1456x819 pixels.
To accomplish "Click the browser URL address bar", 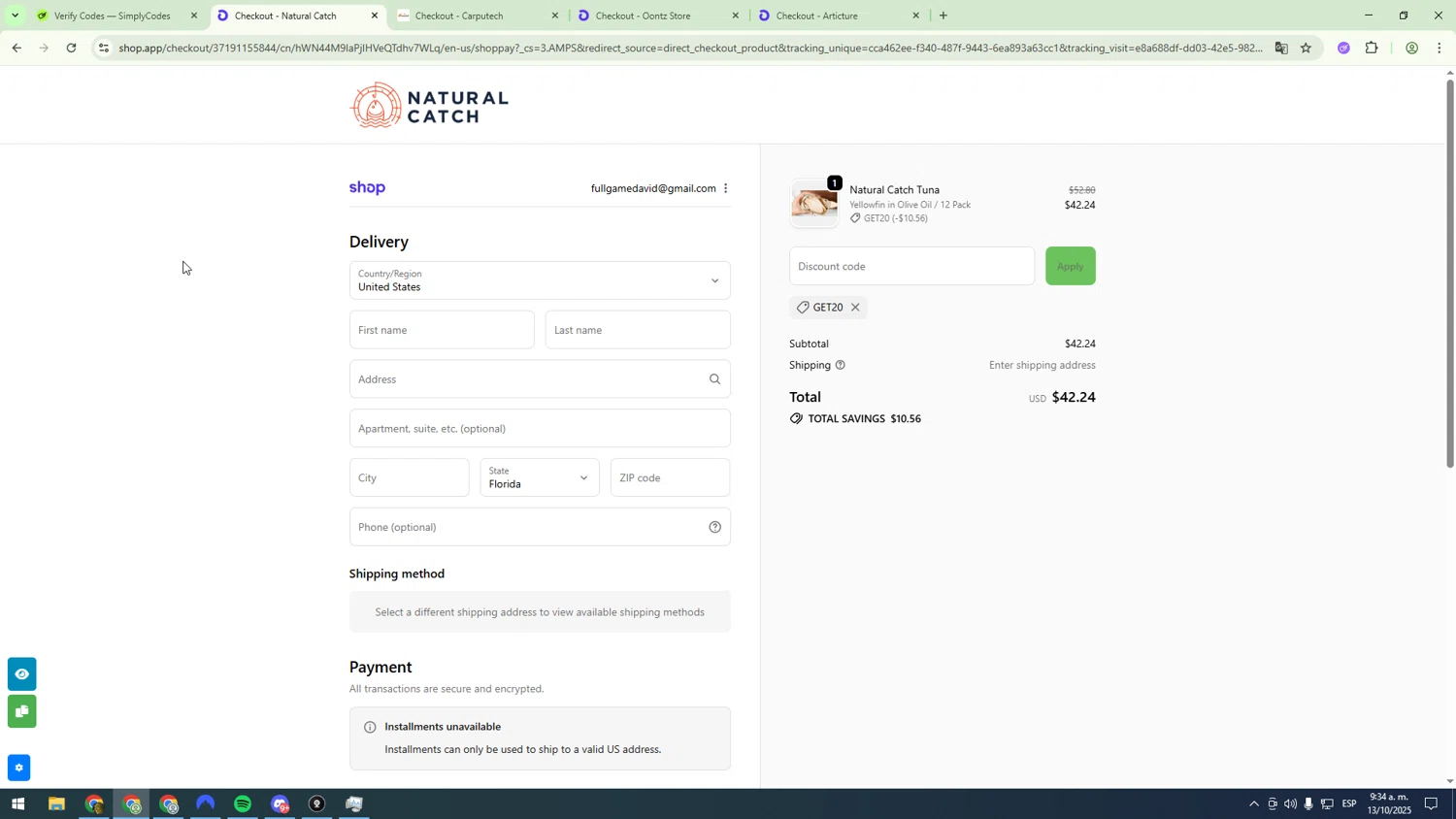I will (689, 48).
